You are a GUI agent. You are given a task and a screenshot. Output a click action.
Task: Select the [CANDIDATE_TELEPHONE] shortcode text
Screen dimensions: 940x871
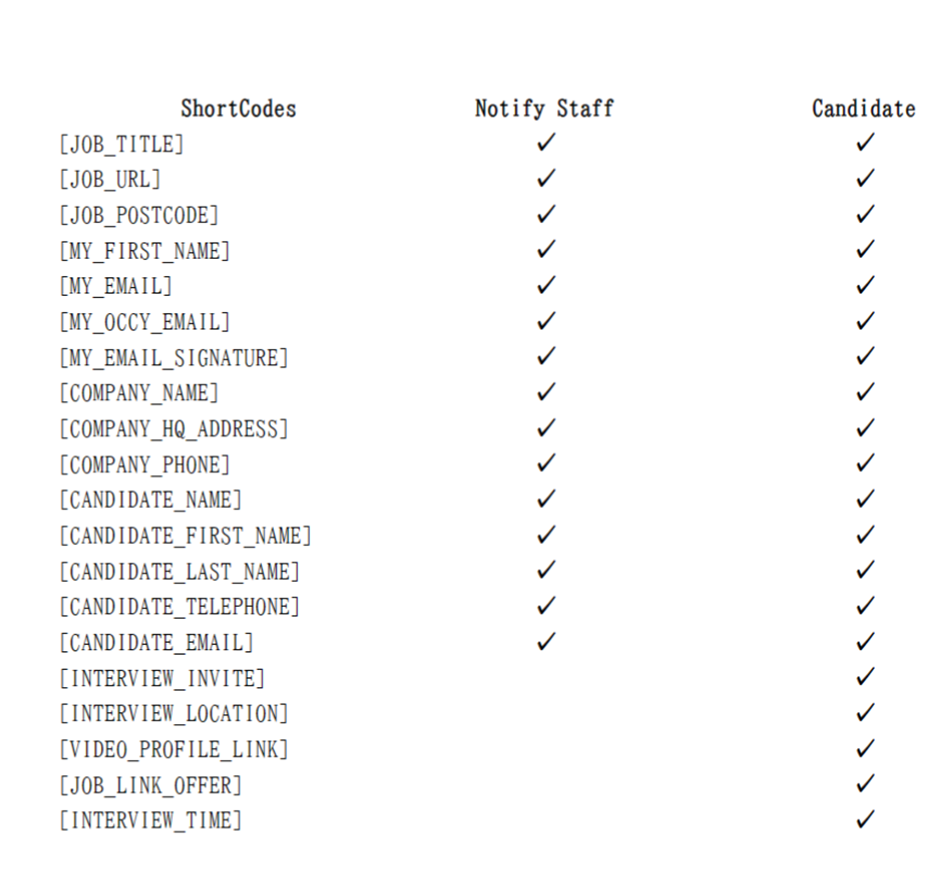click(180, 607)
